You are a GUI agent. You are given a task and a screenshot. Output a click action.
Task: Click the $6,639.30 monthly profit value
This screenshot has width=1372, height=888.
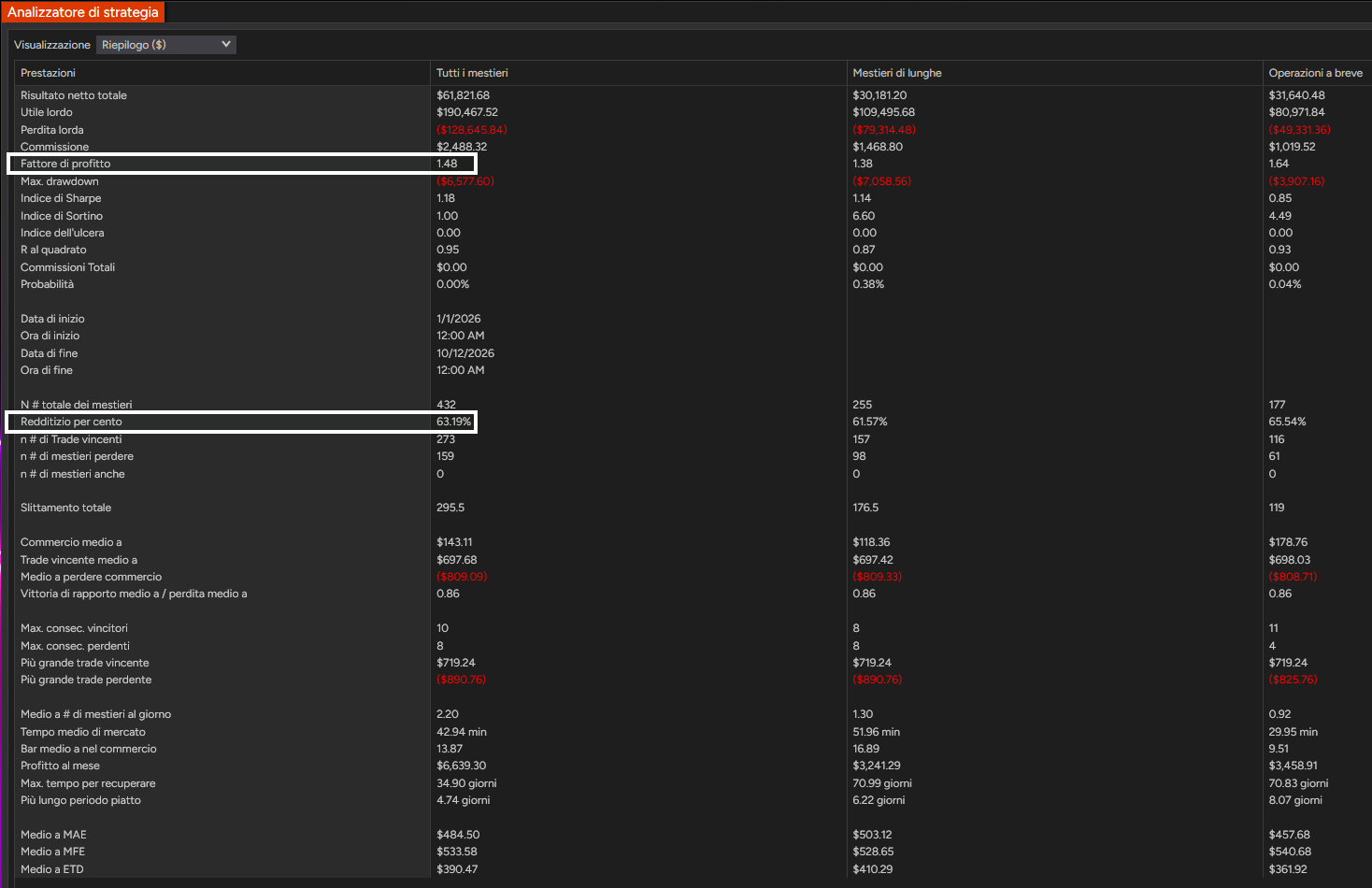click(462, 766)
